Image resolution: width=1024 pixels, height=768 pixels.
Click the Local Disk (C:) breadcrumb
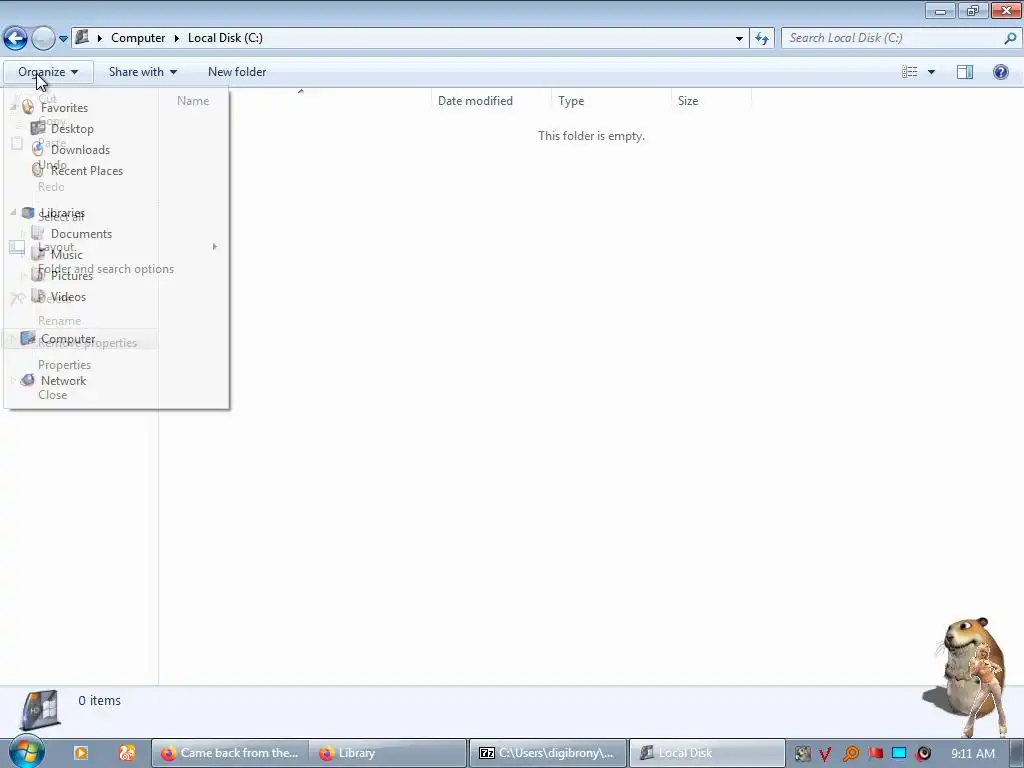(x=225, y=38)
